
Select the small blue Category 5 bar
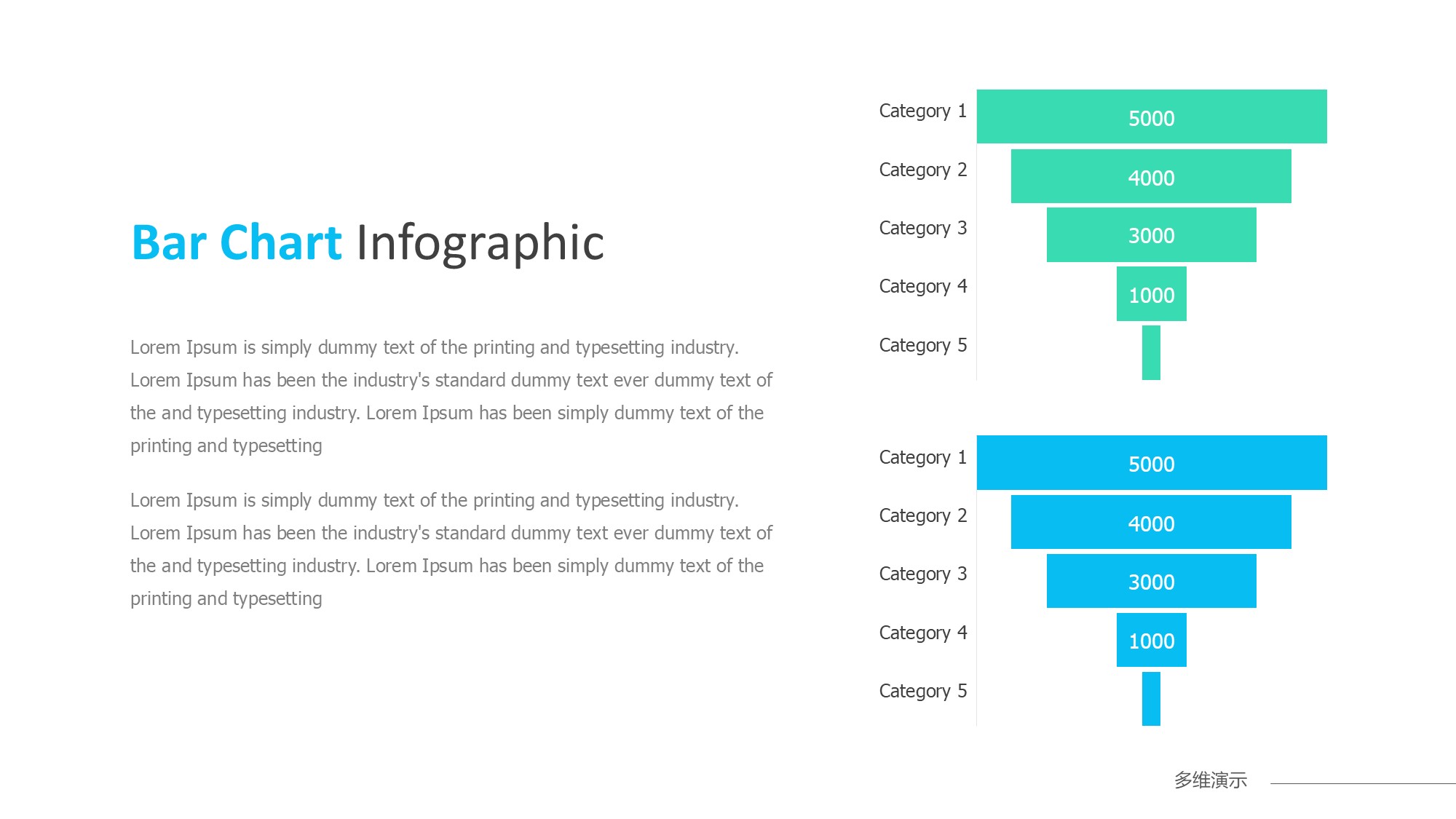tap(1151, 699)
